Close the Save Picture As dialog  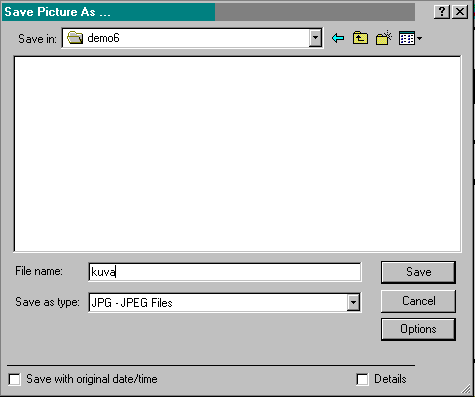tap(460, 12)
